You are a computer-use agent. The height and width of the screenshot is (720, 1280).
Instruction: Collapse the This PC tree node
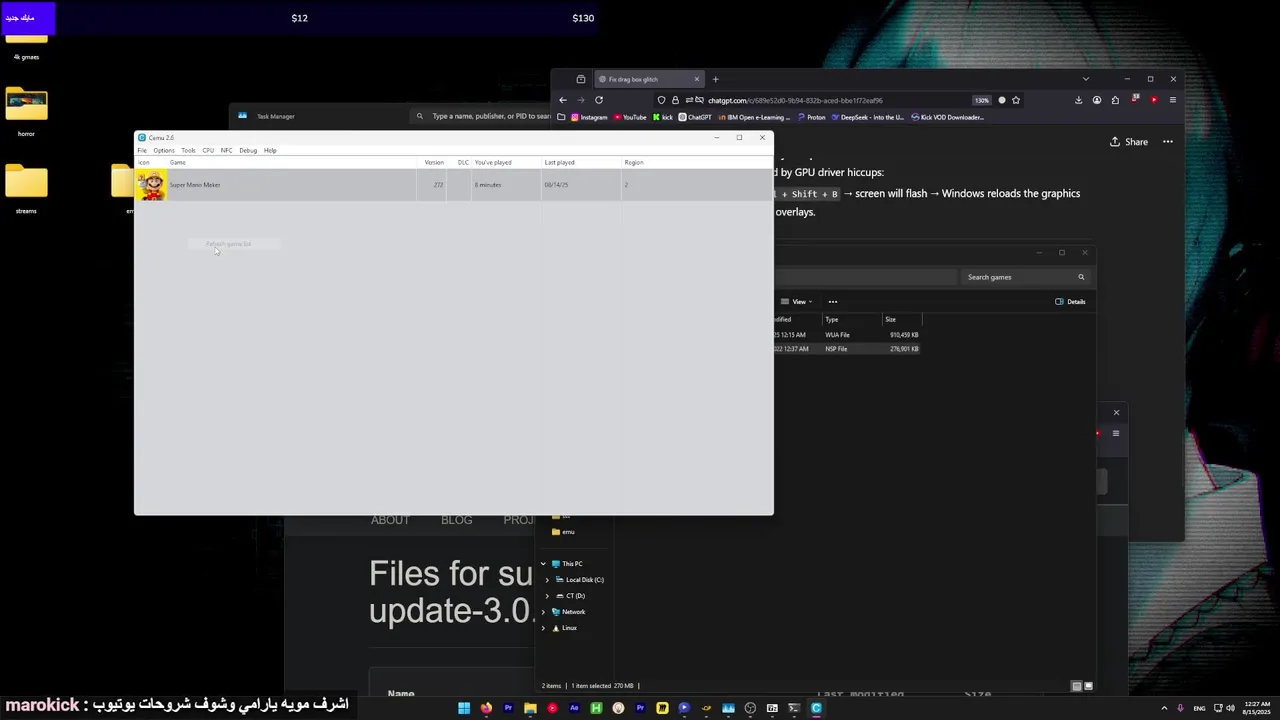click(544, 564)
